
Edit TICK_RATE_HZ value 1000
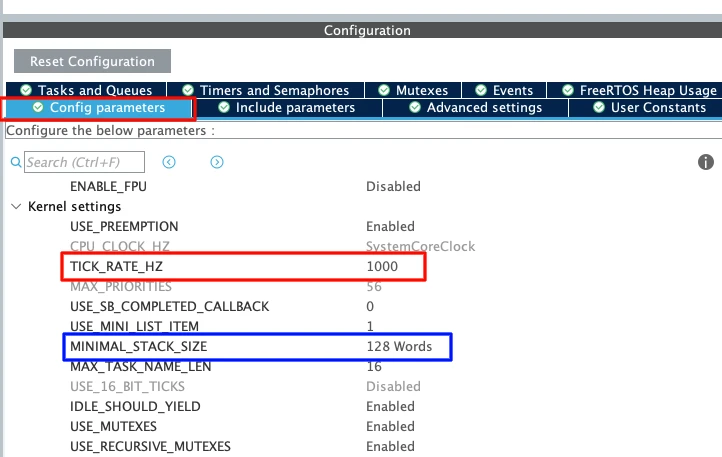[x=382, y=267]
